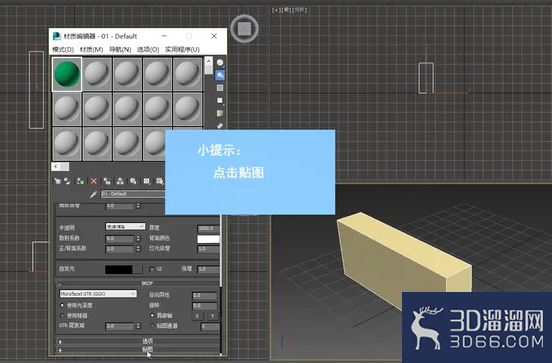Click the 01 - Default material name field
The width and height of the screenshot is (552, 363).
coord(133,194)
